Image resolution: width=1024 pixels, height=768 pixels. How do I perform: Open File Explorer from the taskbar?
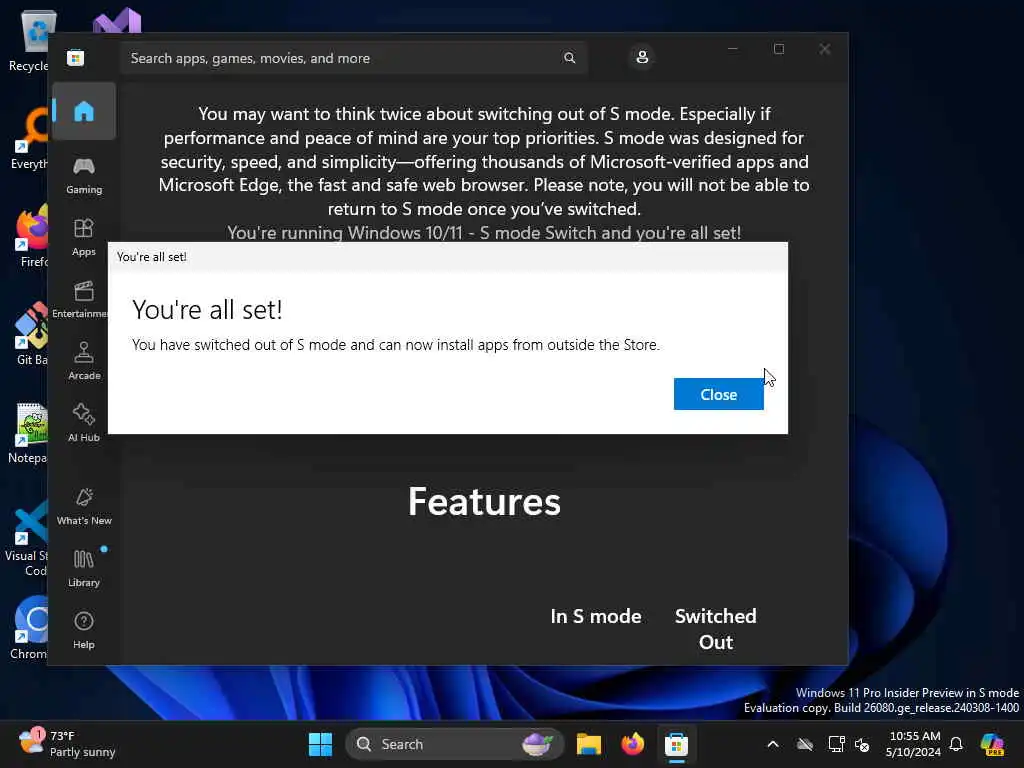point(588,744)
